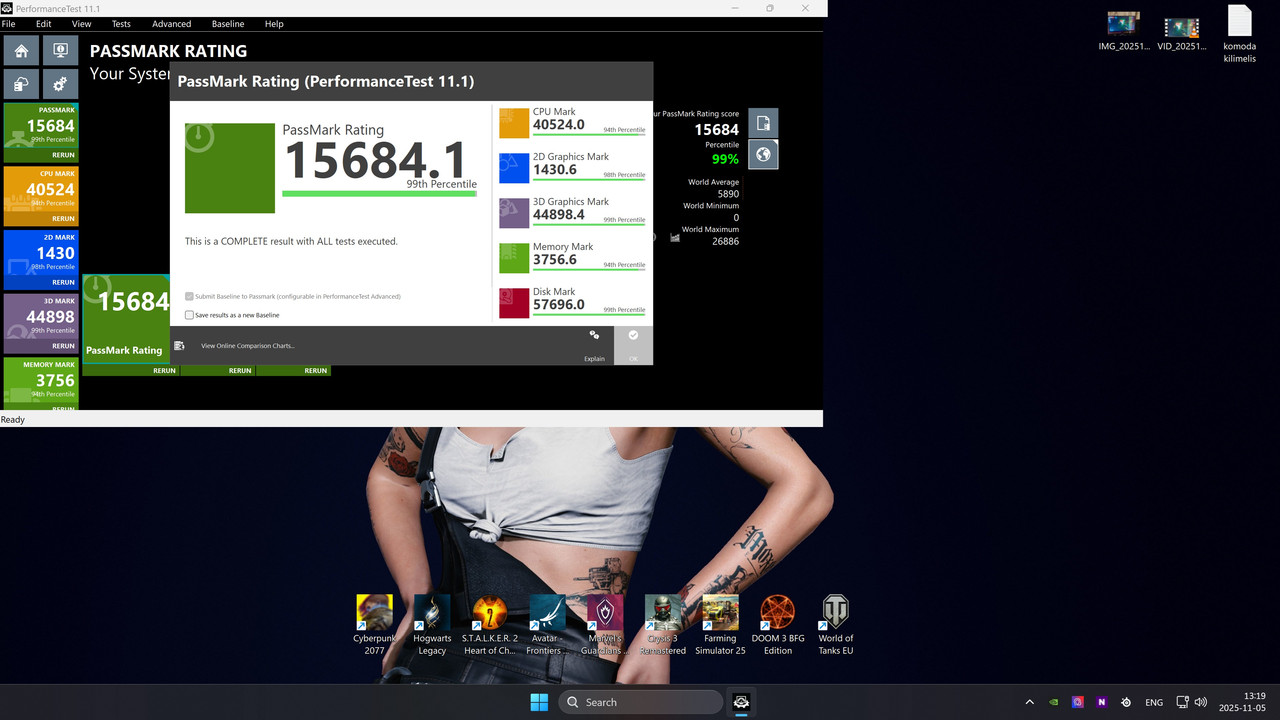
Task: Launch World of Tanks EU shortcut
Action: (835, 625)
